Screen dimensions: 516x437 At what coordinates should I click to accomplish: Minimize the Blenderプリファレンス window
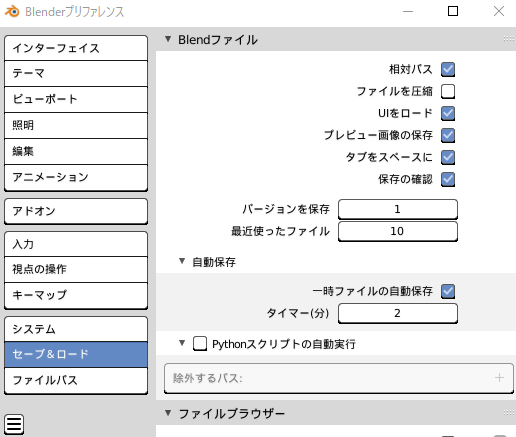tap(408, 11)
